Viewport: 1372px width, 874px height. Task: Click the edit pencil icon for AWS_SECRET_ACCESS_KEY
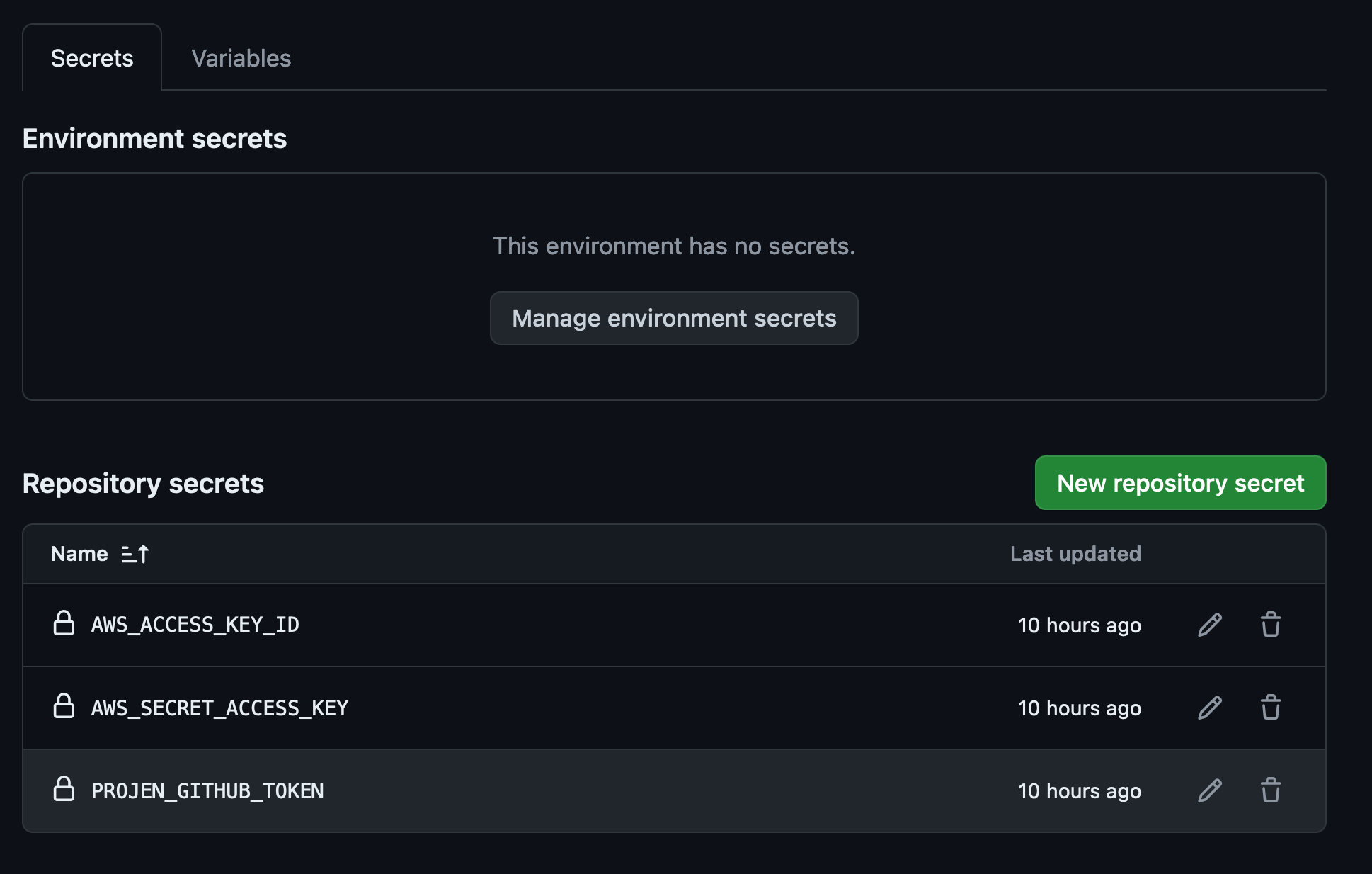(x=1210, y=708)
